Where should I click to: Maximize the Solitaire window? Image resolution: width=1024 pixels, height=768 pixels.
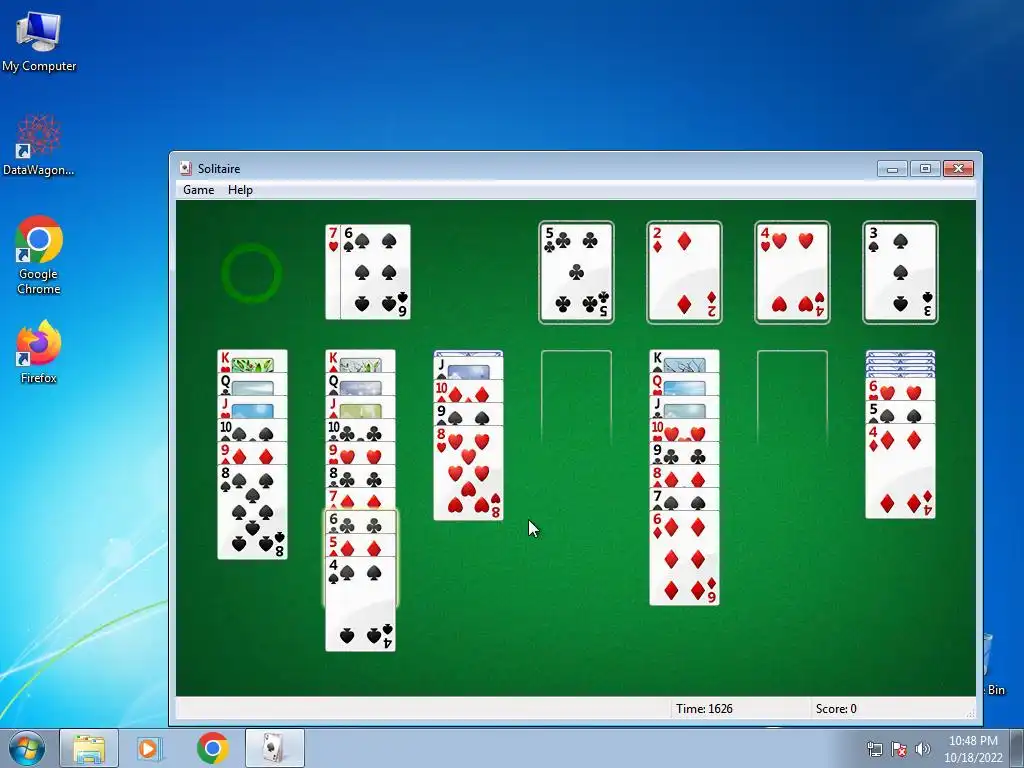[925, 169]
